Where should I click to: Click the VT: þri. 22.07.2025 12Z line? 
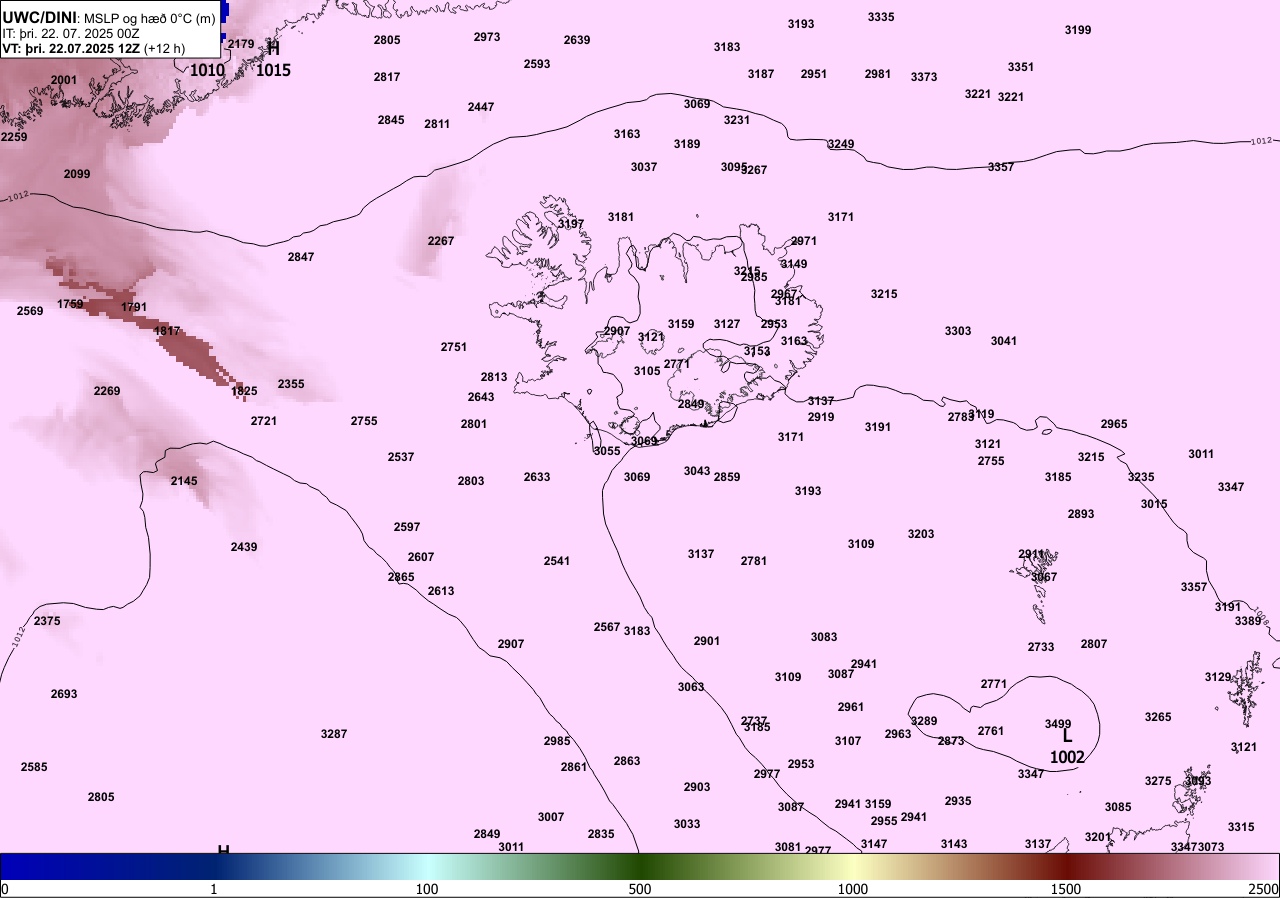click(x=71, y=48)
